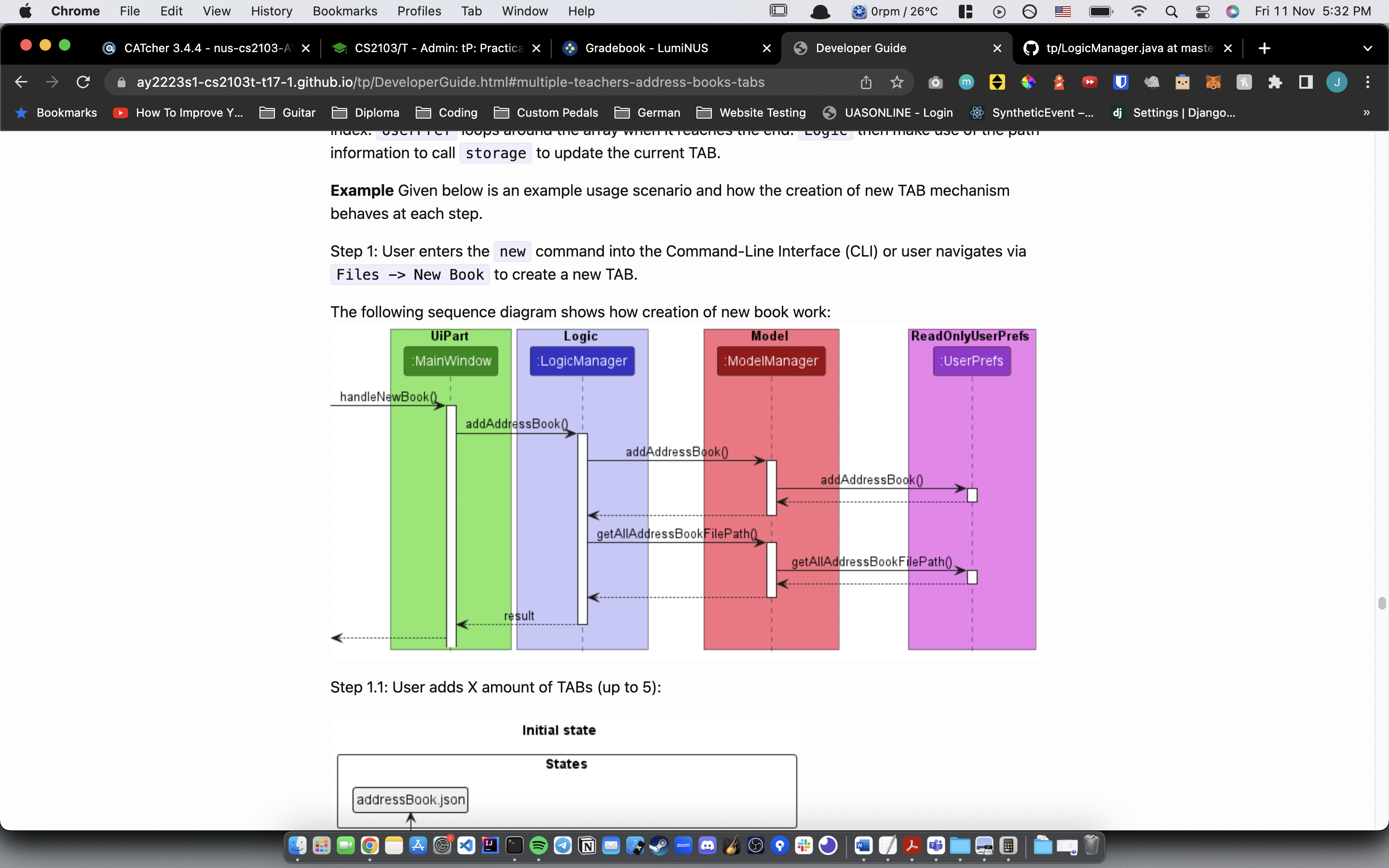Open the History menu
The height and width of the screenshot is (868, 1389).
pos(271,12)
